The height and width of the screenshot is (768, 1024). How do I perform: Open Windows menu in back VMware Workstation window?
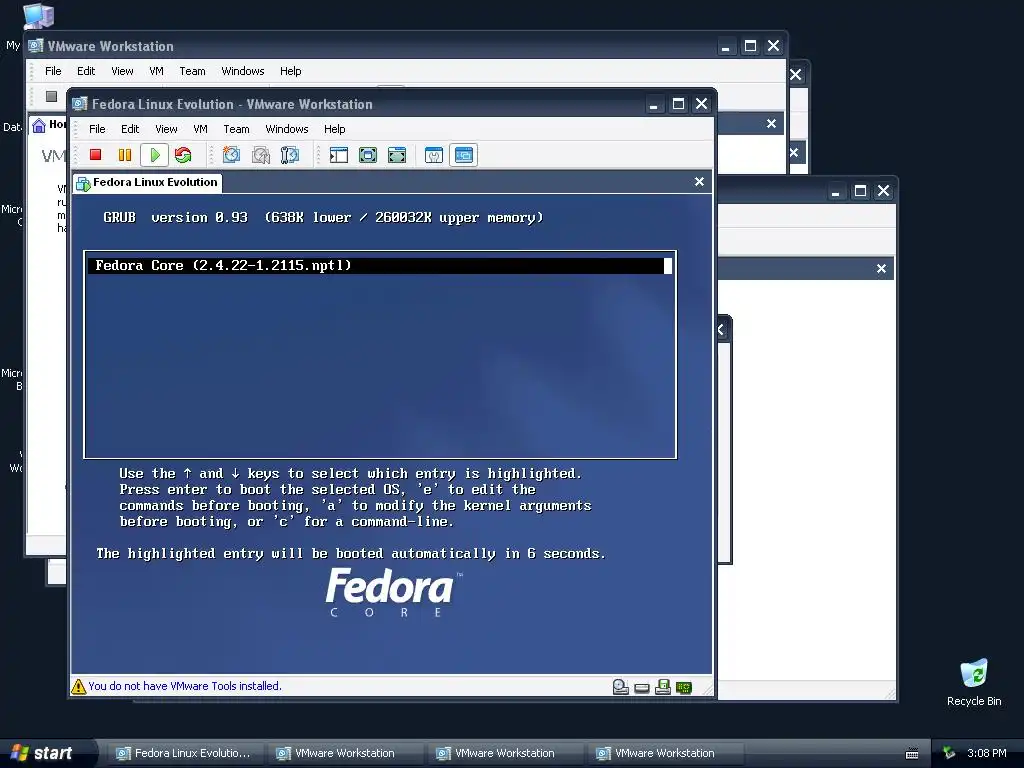point(242,71)
